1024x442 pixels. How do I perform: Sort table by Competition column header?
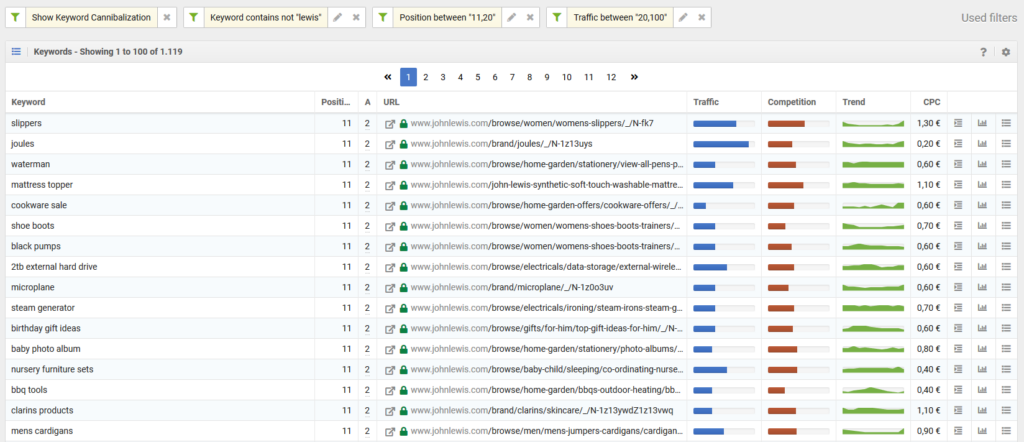792,102
